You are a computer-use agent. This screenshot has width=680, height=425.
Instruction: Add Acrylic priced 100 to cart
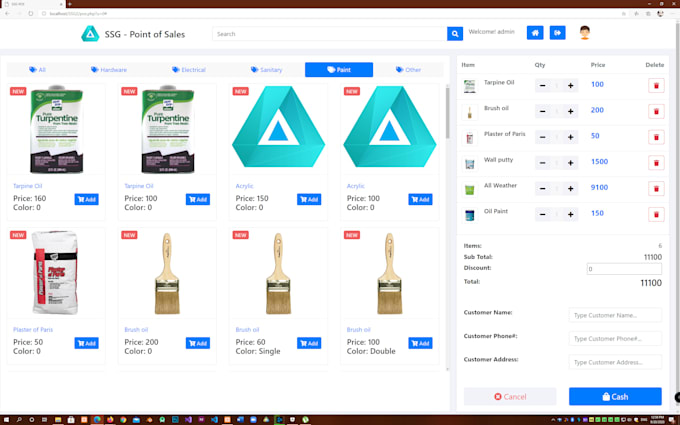click(x=420, y=199)
